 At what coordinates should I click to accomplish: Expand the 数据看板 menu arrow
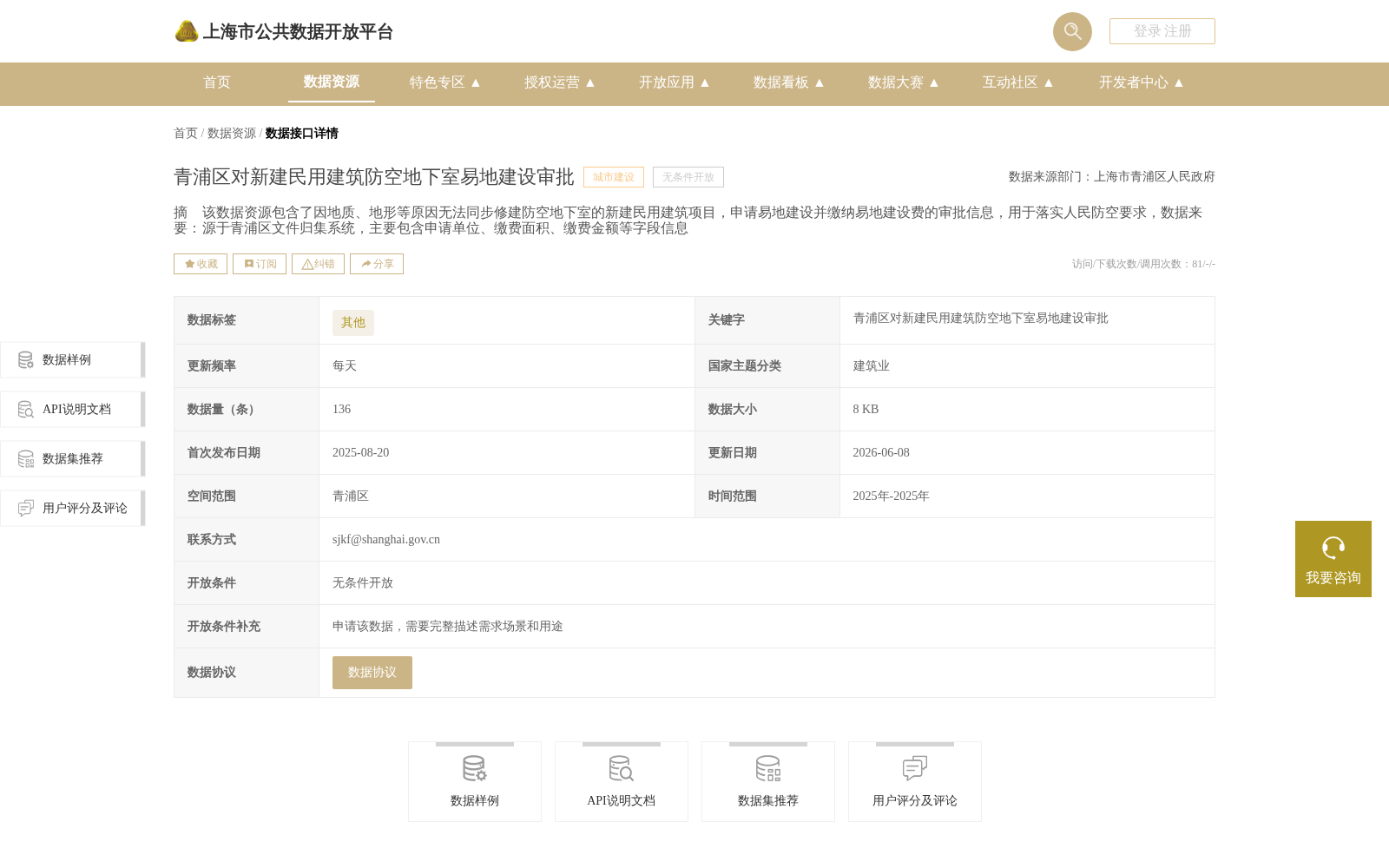[x=820, y=82]
